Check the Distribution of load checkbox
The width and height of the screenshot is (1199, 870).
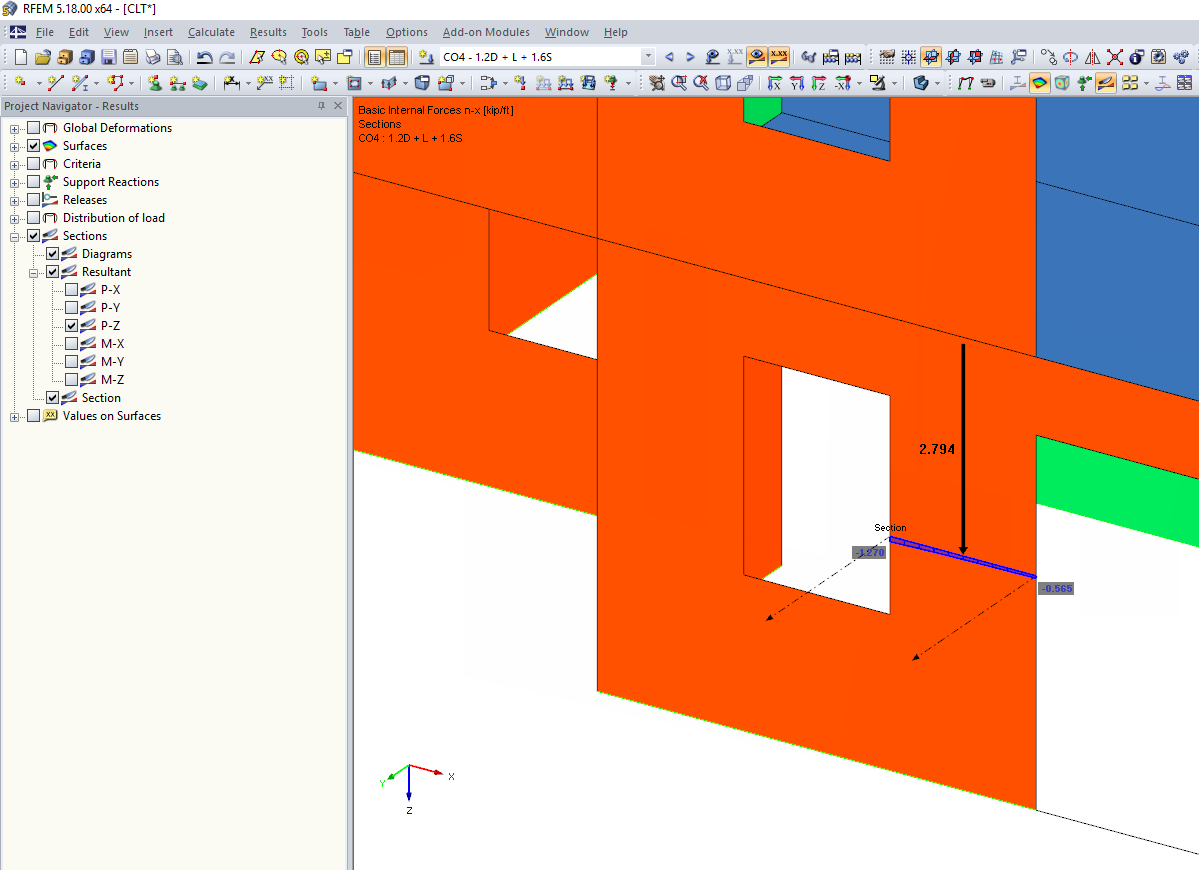pos(34,218)
